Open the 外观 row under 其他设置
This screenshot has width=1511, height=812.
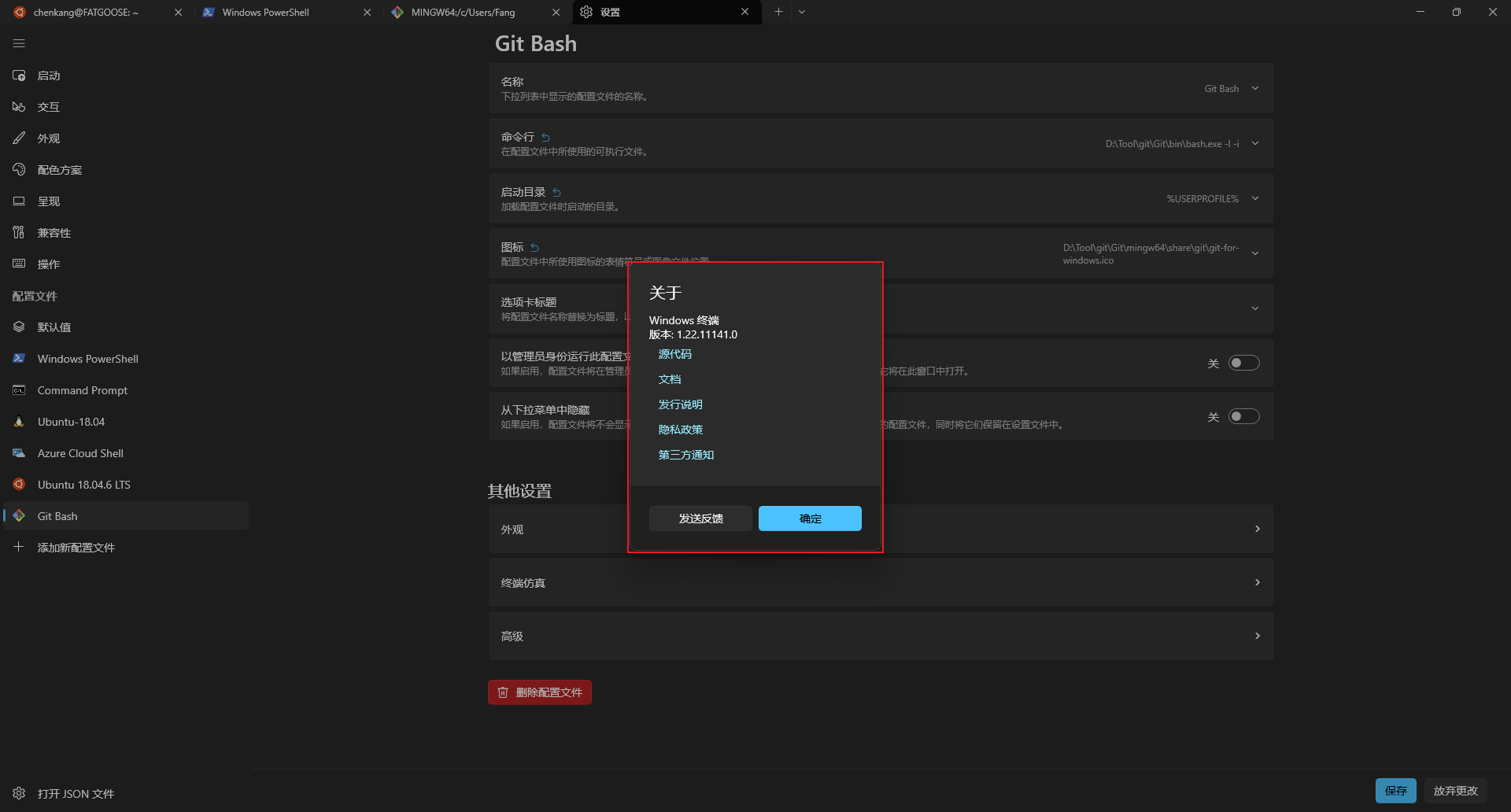(881, 529)
